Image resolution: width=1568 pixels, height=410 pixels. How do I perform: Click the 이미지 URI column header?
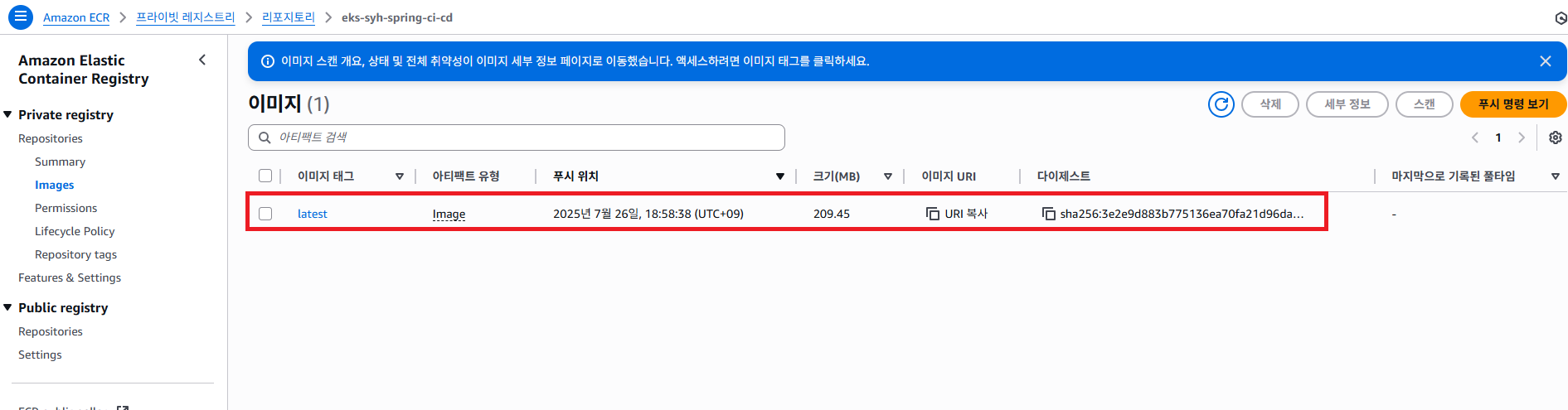949,176
